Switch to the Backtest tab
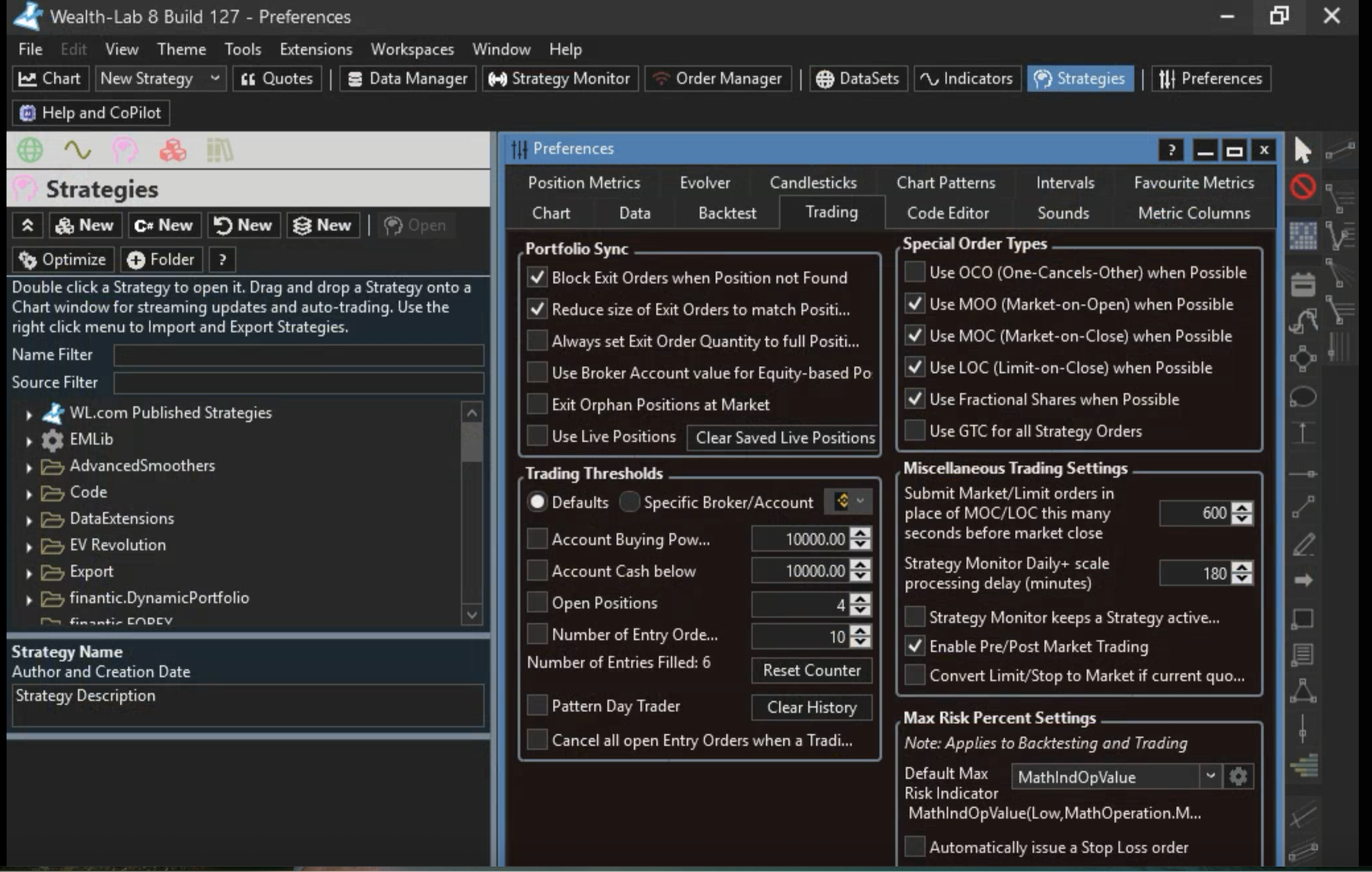 coord(727,213)
